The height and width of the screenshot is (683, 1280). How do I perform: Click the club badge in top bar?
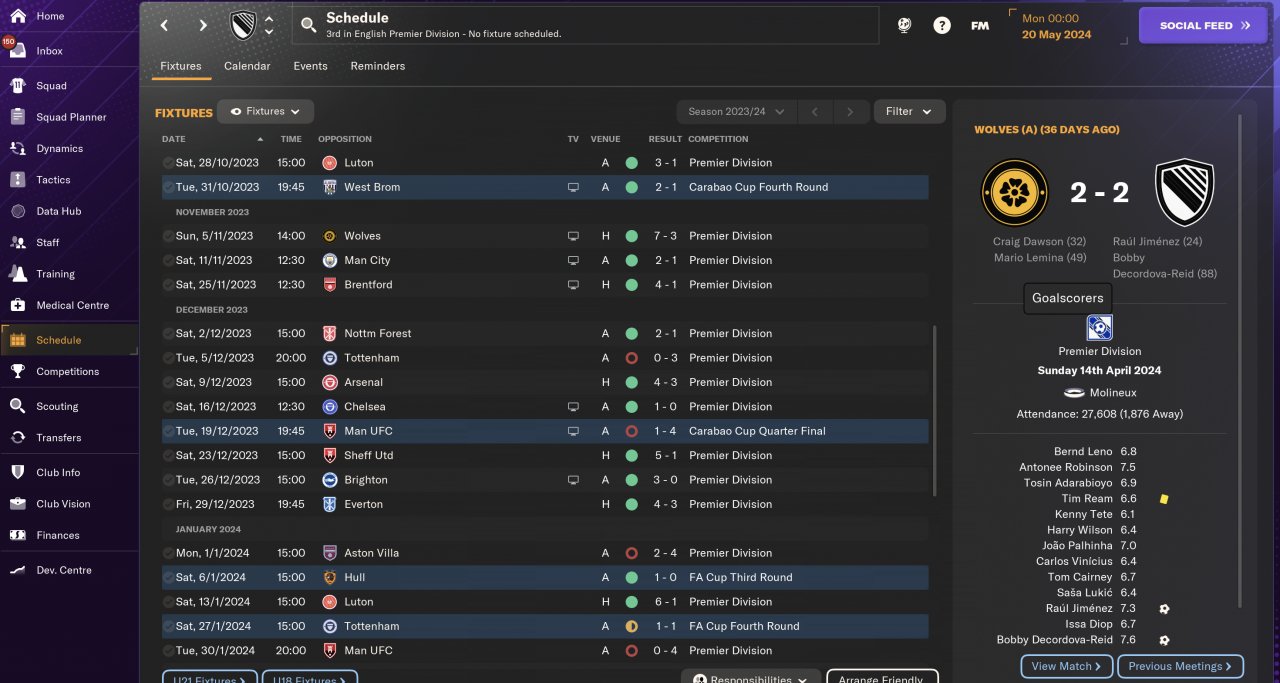click(243, 26)
